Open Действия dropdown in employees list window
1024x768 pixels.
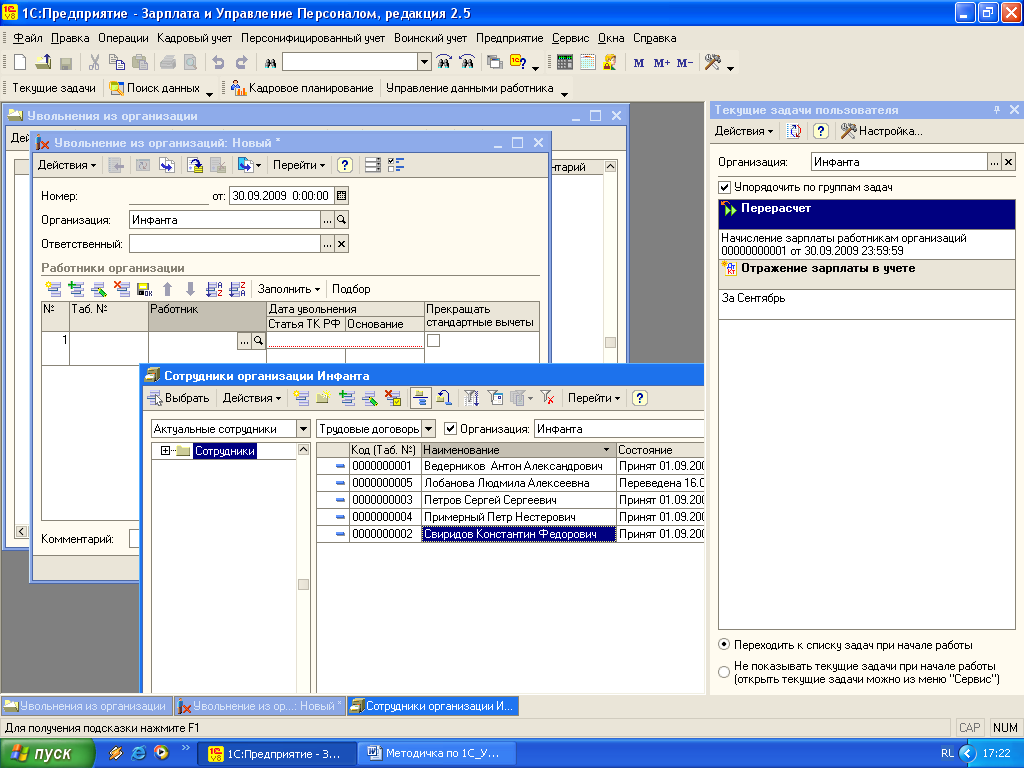[x=251, y=398]
